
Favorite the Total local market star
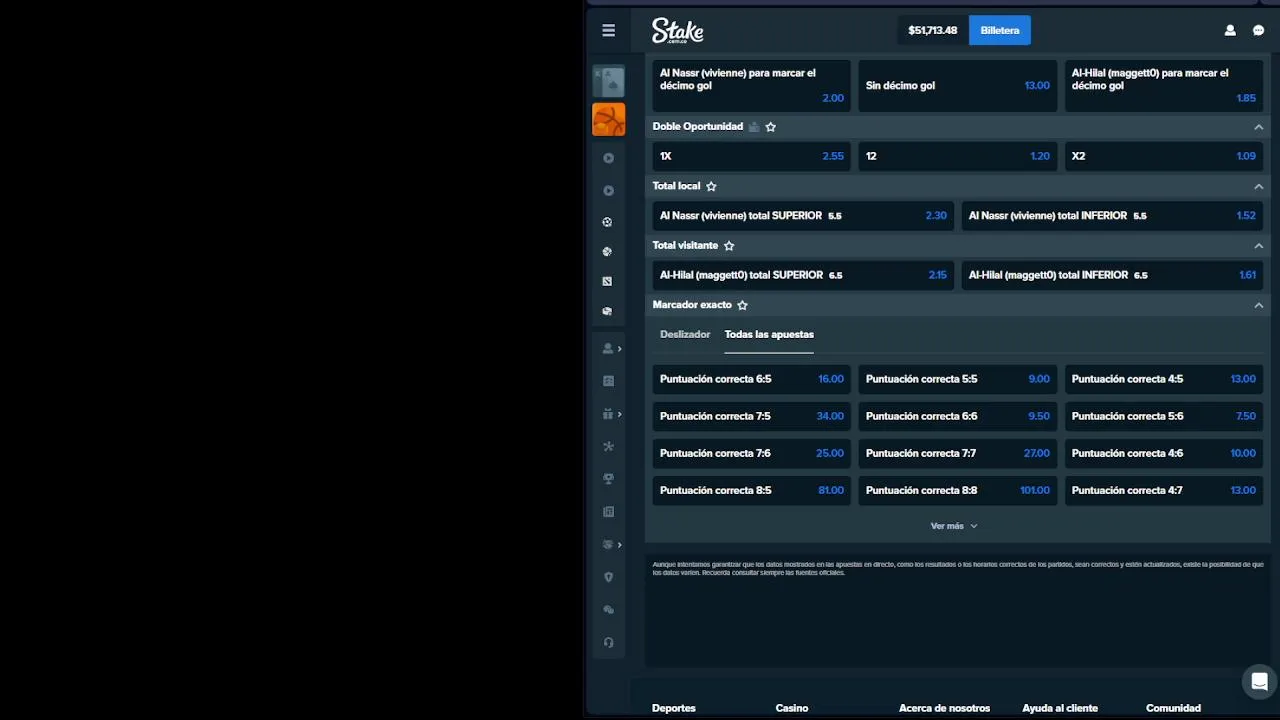click(x=711, y=186)
